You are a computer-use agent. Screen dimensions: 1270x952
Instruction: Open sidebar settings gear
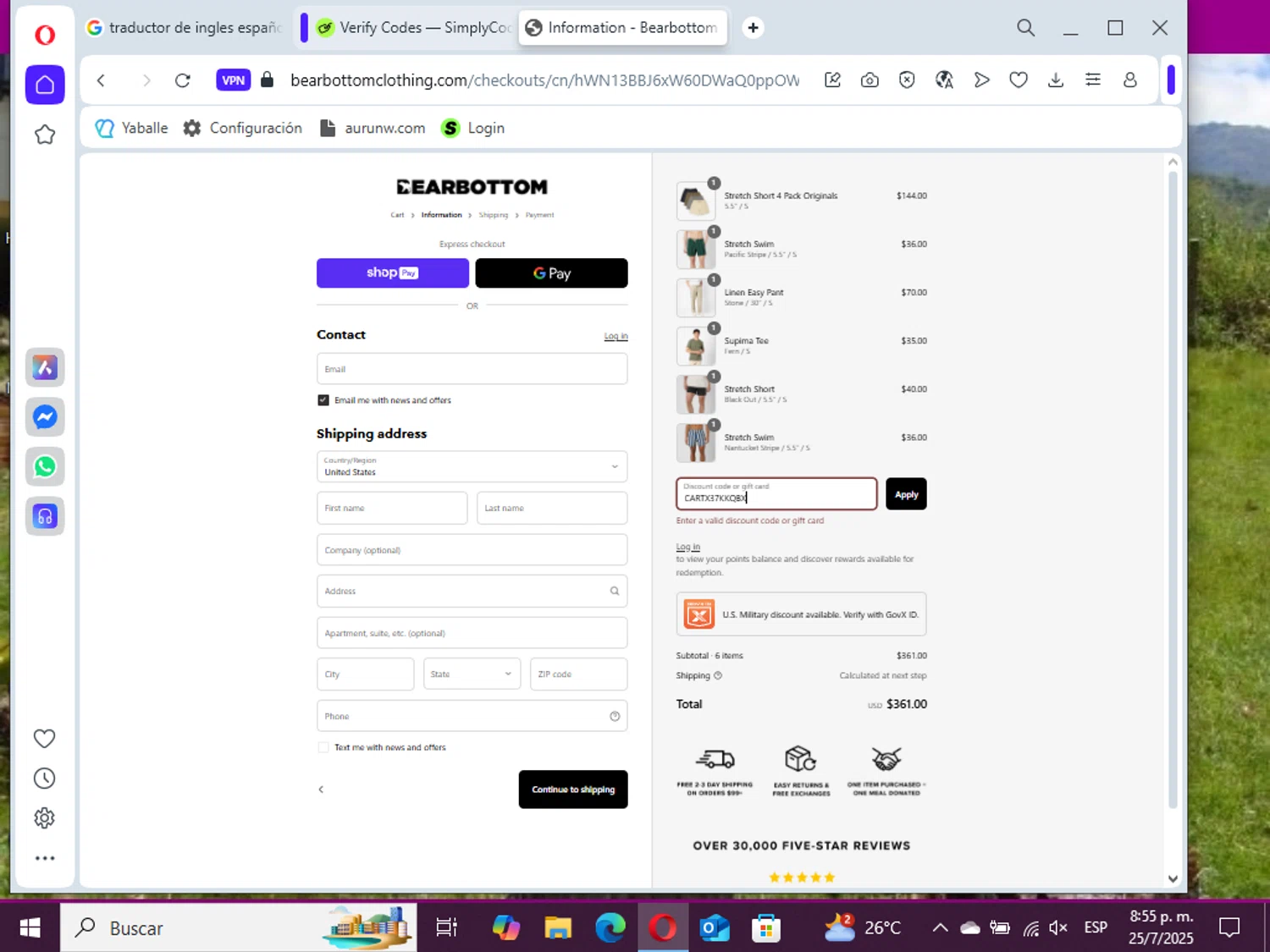coord(44,817)
